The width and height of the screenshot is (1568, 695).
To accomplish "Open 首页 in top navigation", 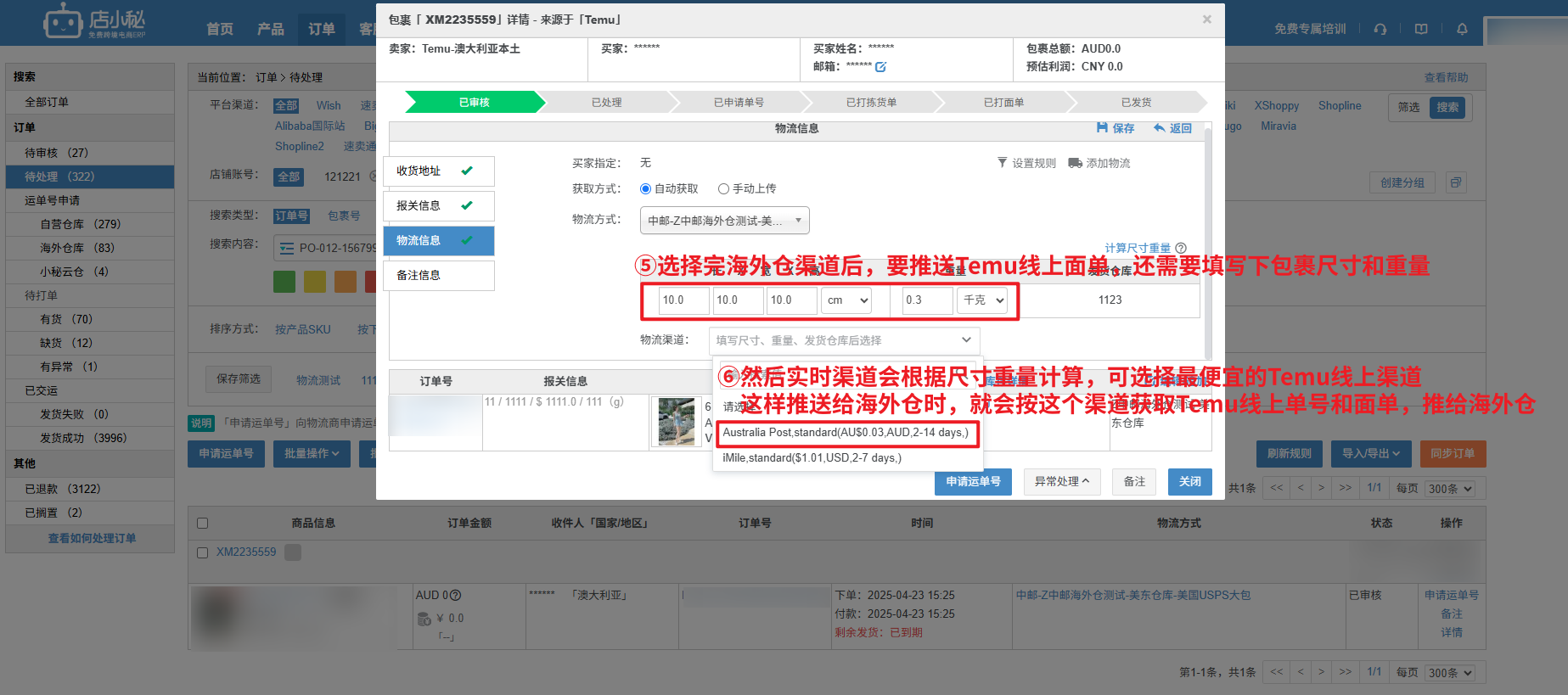I will 220,29.
